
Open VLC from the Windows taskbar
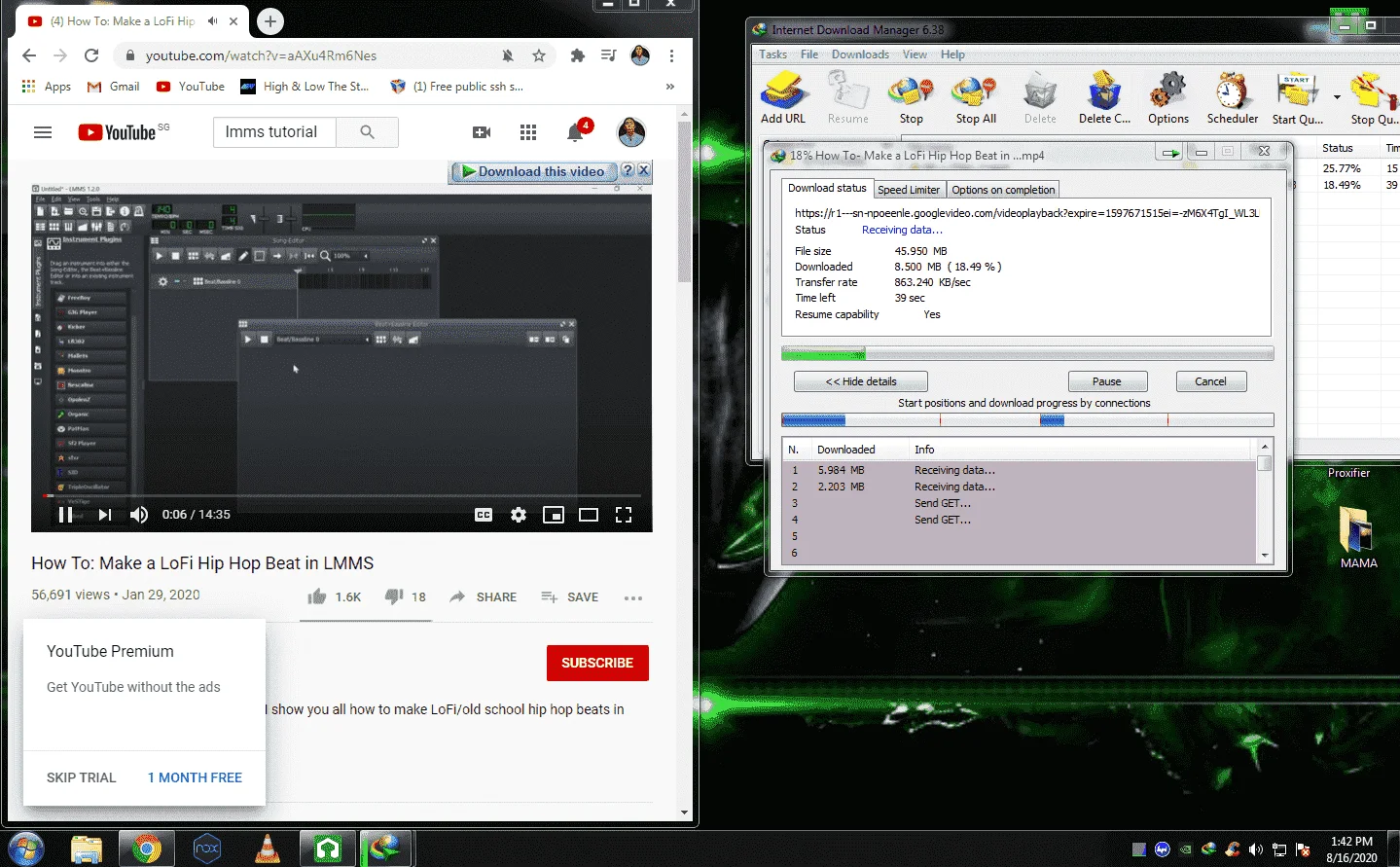coord(267,849)
